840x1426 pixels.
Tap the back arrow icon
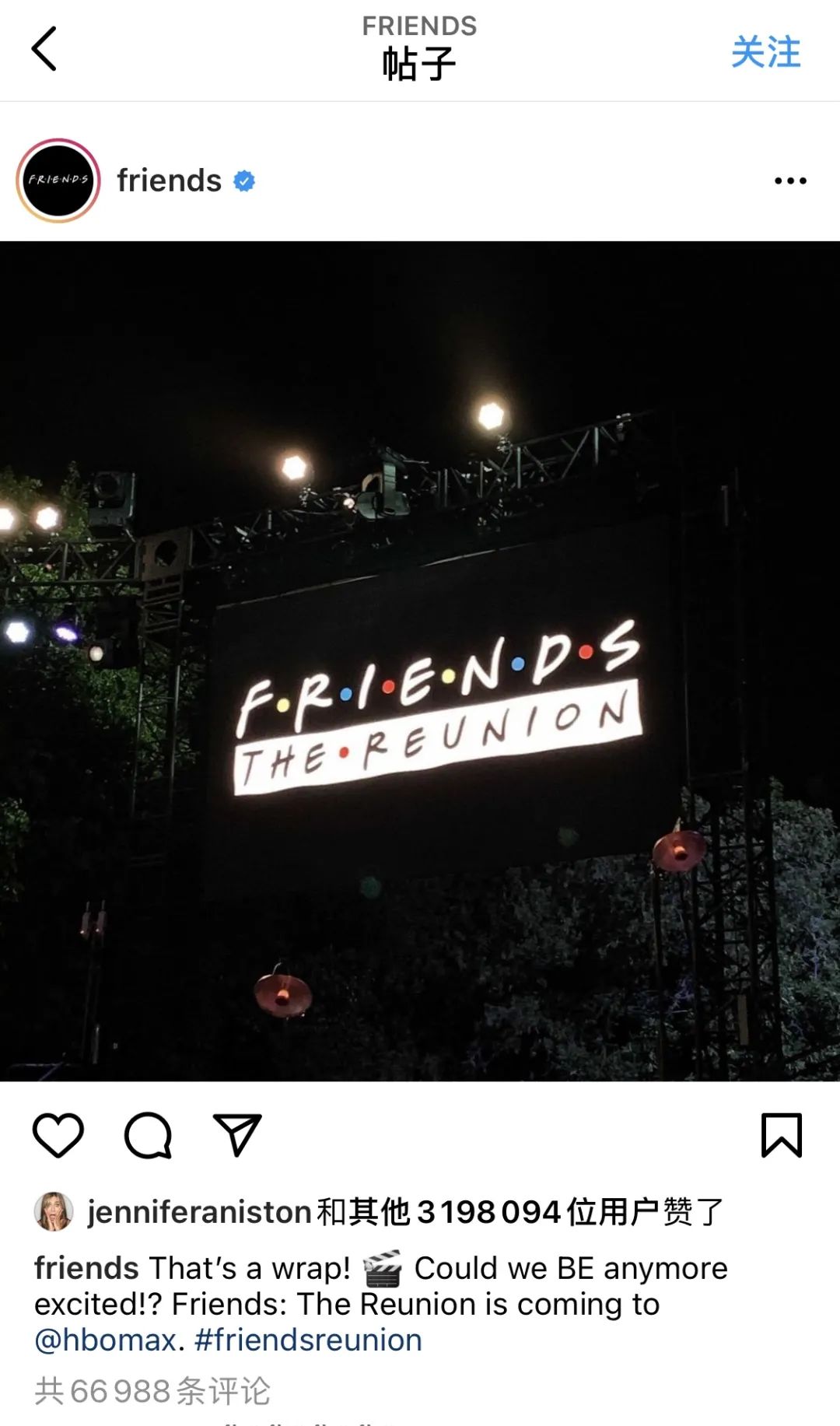44,49
